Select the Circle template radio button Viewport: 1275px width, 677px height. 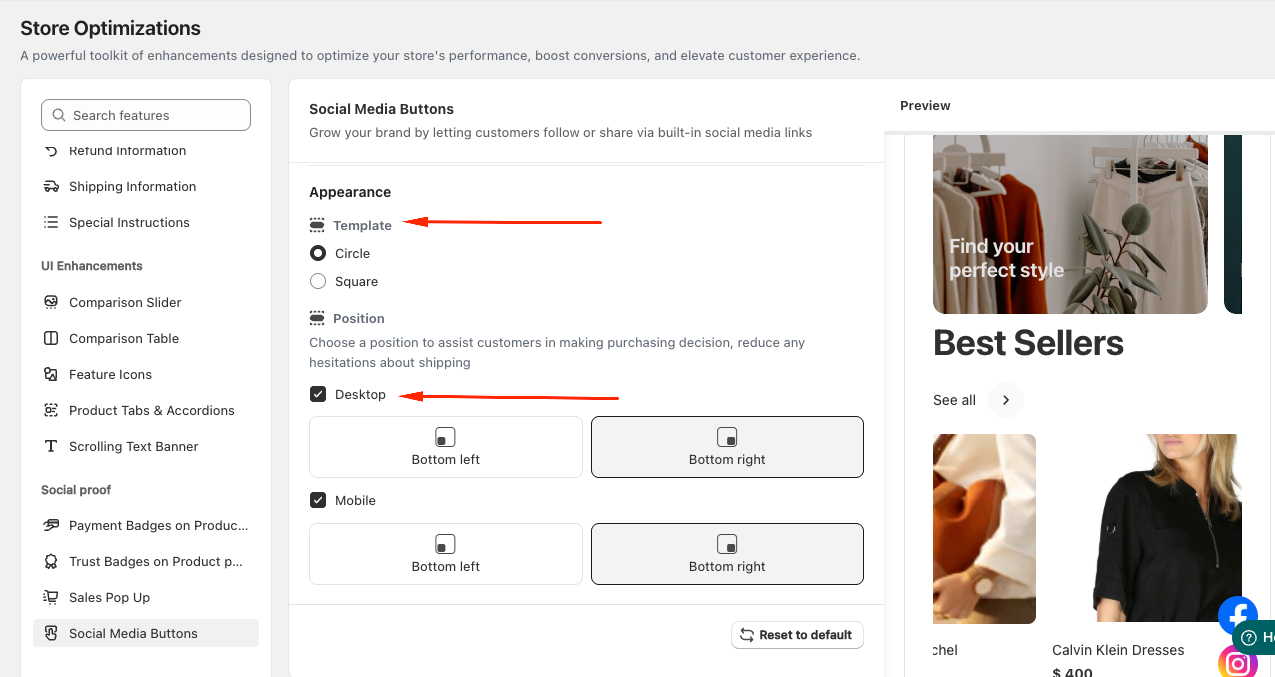pyautogui.click(x=318, y=253)
